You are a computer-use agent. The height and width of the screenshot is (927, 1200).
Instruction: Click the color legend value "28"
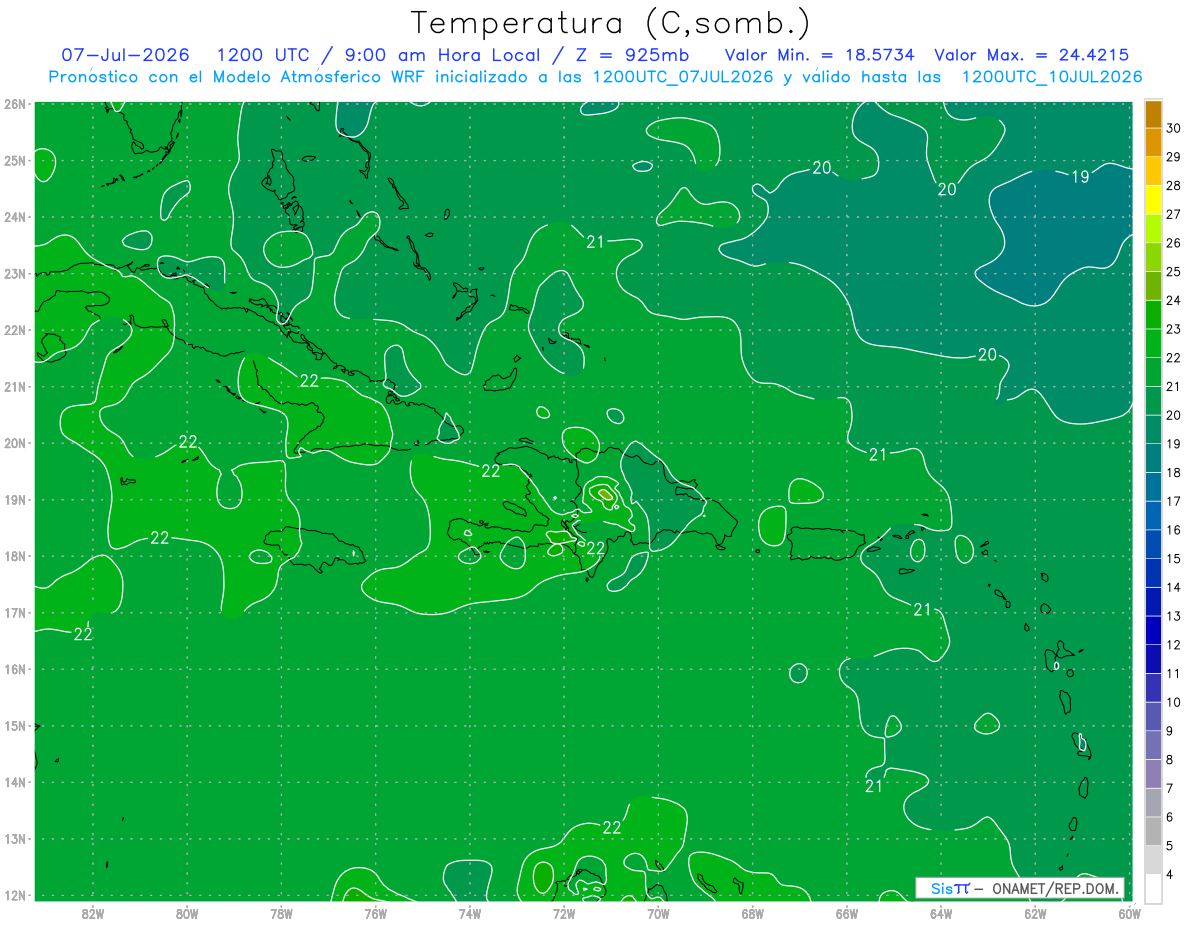point(1173,185)
